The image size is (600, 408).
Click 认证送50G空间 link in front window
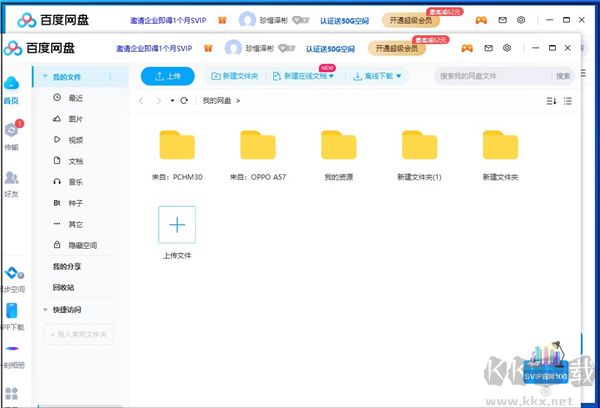(330, 49)
